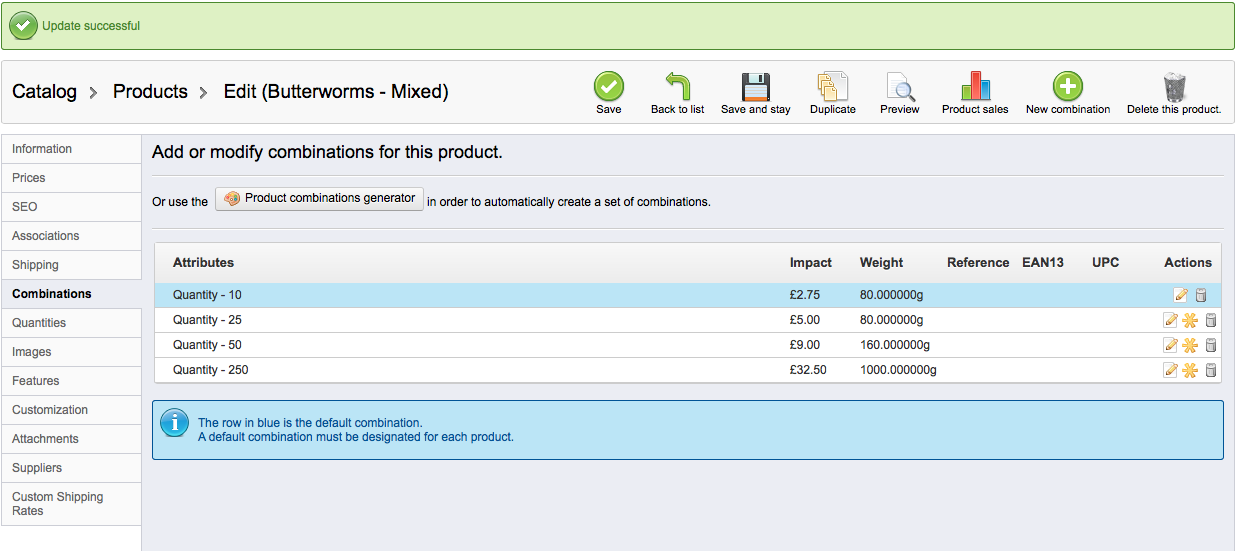The width and height of the screenshot is (1238, 551).
Task: Go to the Customization tab
Action: coord(71,410)
